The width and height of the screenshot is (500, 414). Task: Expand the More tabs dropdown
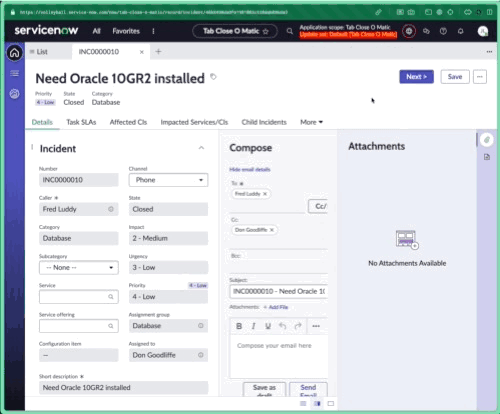311,122
